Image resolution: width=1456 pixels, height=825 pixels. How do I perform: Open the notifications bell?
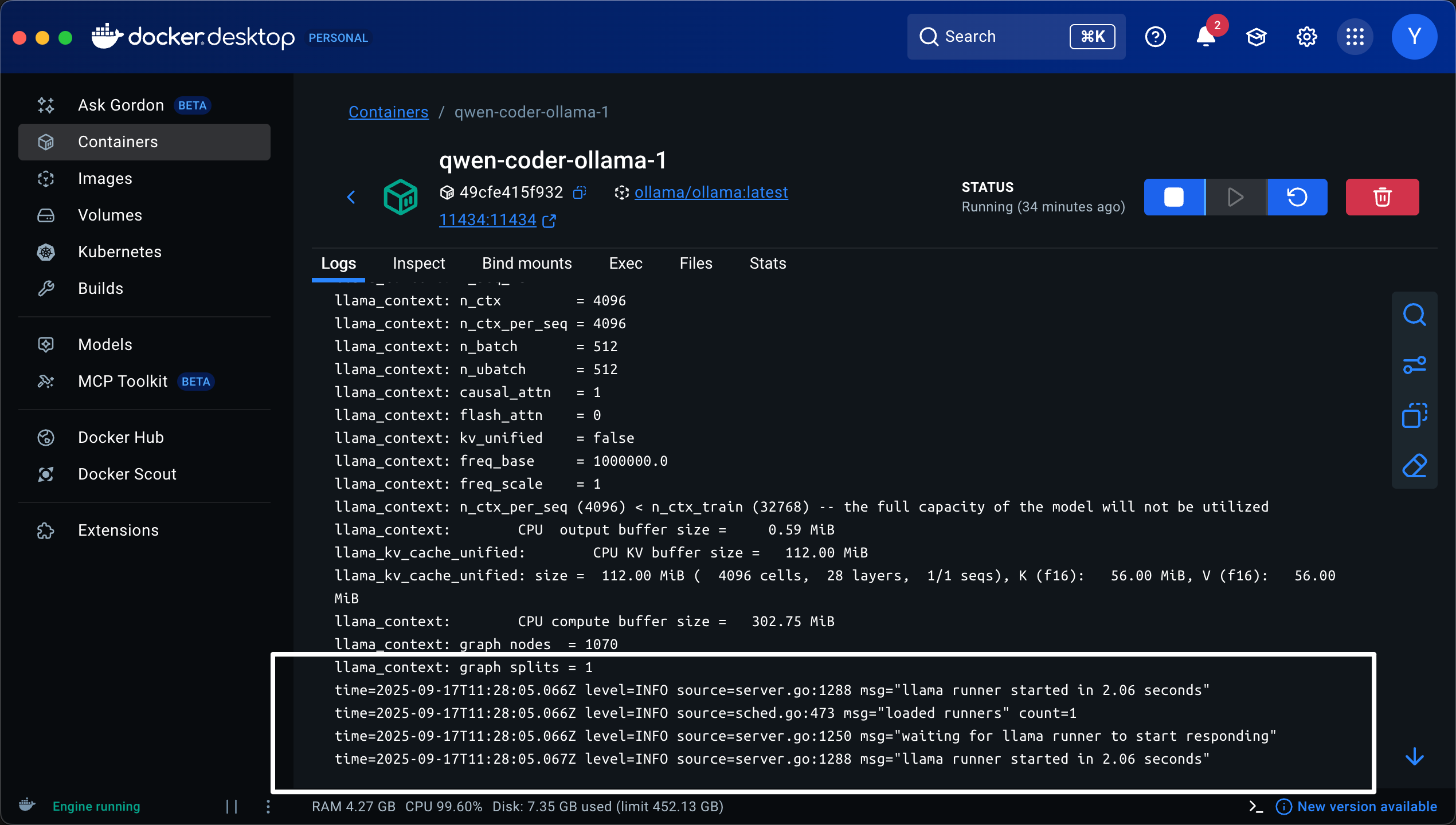[1205, 37]
